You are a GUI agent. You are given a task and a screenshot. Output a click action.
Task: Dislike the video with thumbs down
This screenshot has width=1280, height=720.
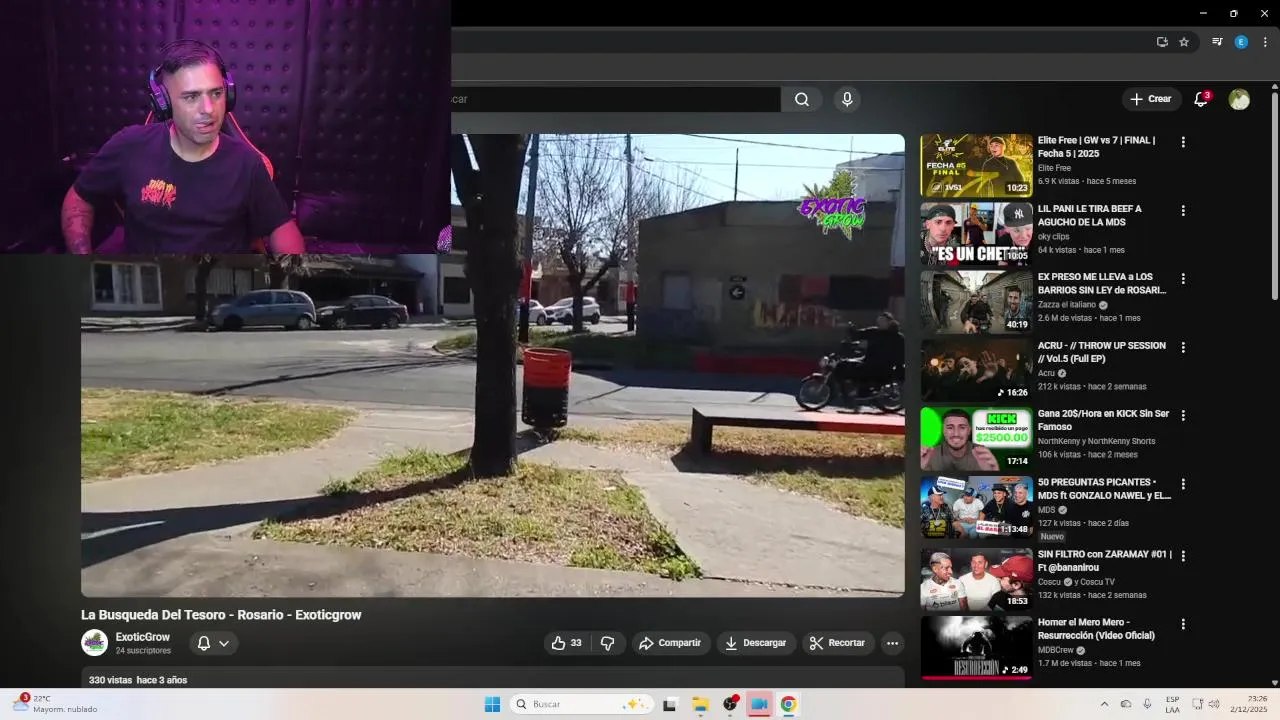click(x=607, y=643)
